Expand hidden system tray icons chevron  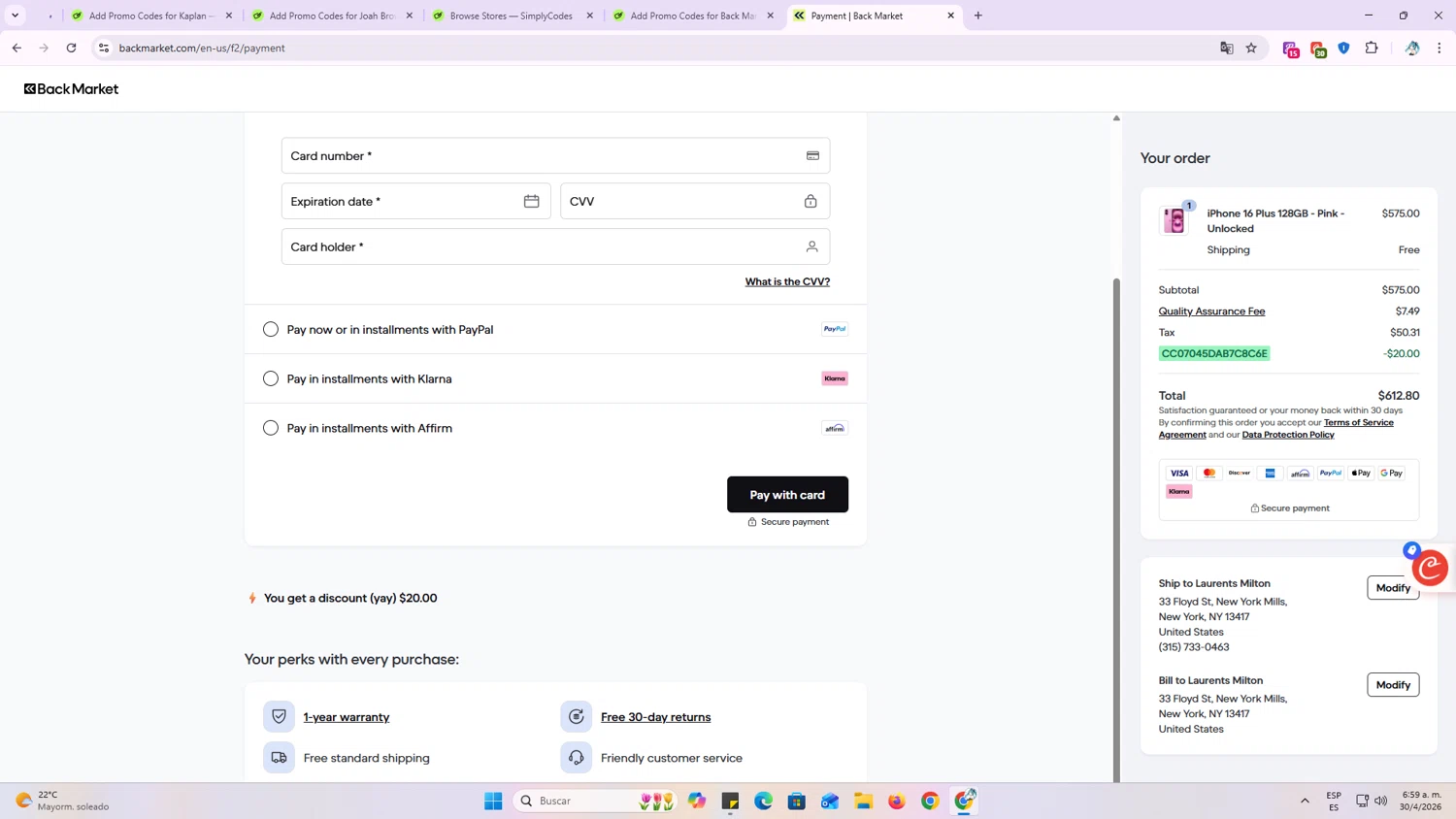click(x=1304, y=801)
